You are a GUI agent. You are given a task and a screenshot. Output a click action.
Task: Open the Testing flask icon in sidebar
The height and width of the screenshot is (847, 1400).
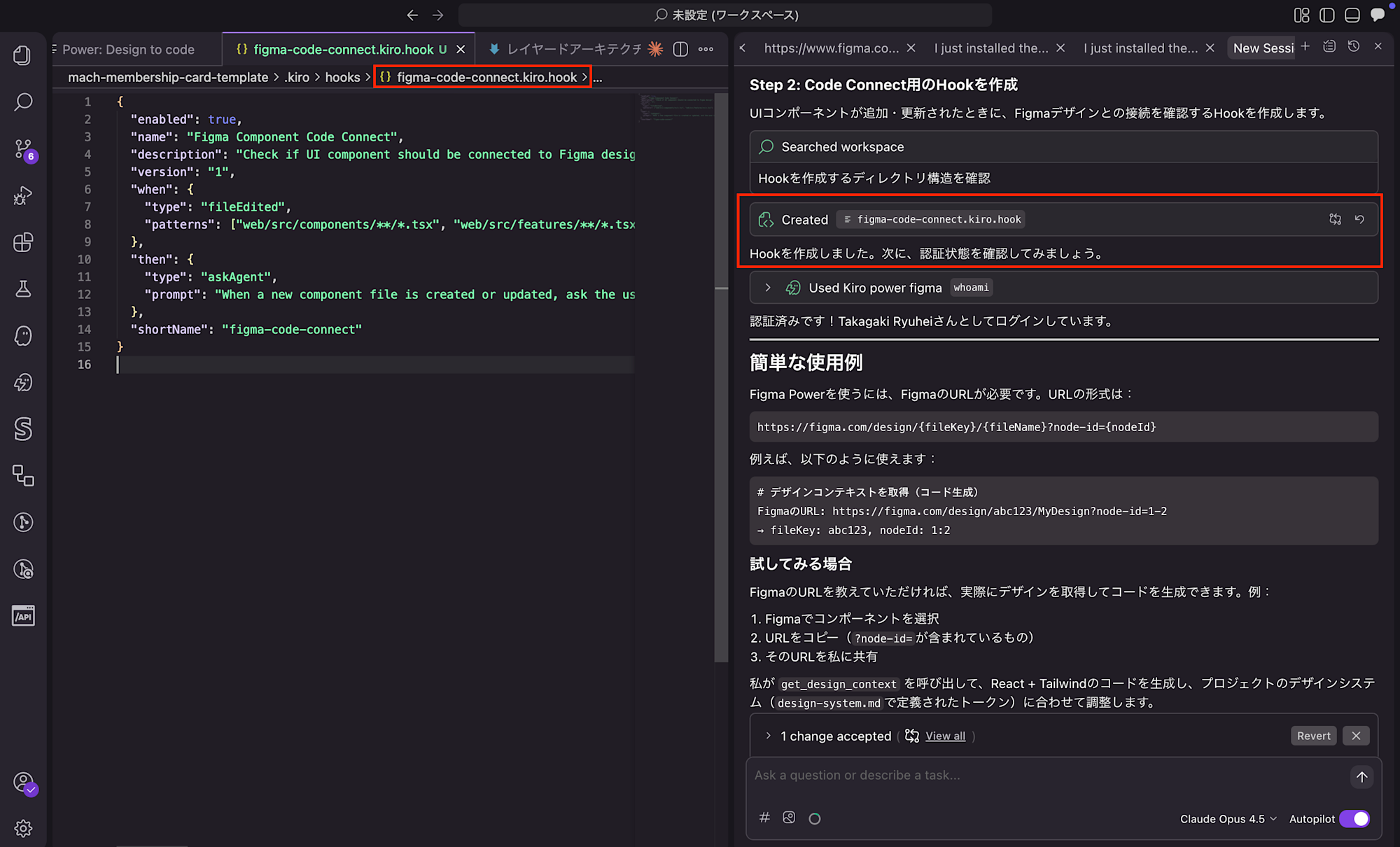pyautogui.click(x=23, y=289)
